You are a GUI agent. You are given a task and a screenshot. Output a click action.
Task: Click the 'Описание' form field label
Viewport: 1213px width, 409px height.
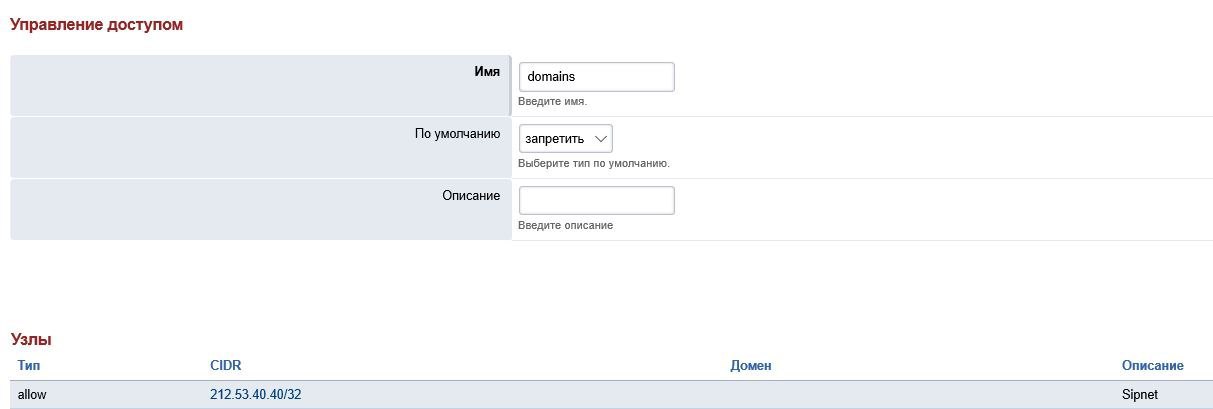coord(471,195)
